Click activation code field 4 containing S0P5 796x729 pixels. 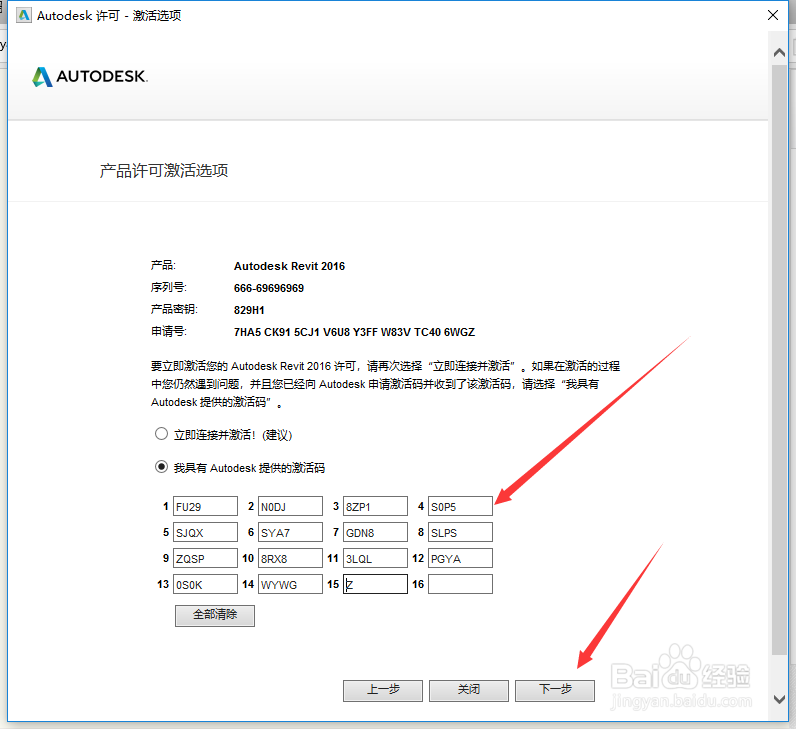460,506
